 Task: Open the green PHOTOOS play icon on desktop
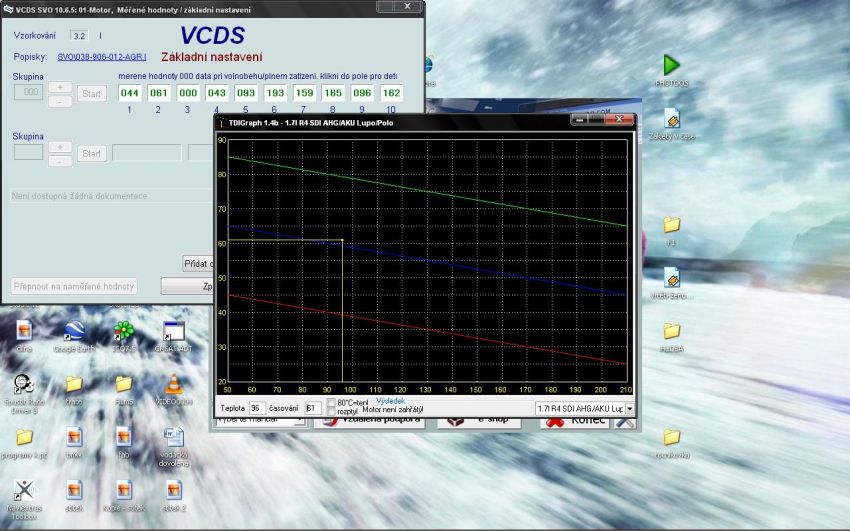coord(671,66)
